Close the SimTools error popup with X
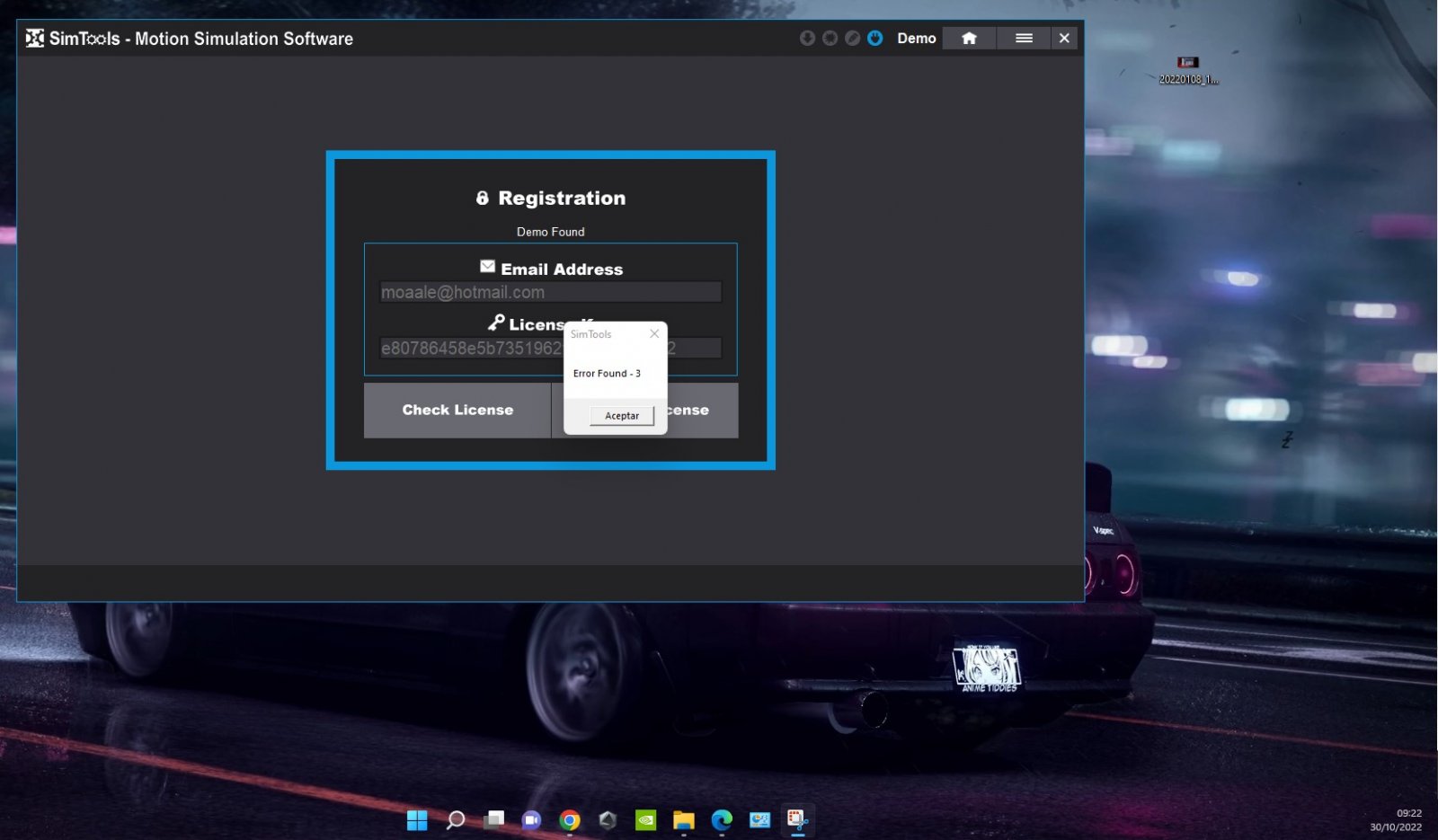 (x=654, y=333)
